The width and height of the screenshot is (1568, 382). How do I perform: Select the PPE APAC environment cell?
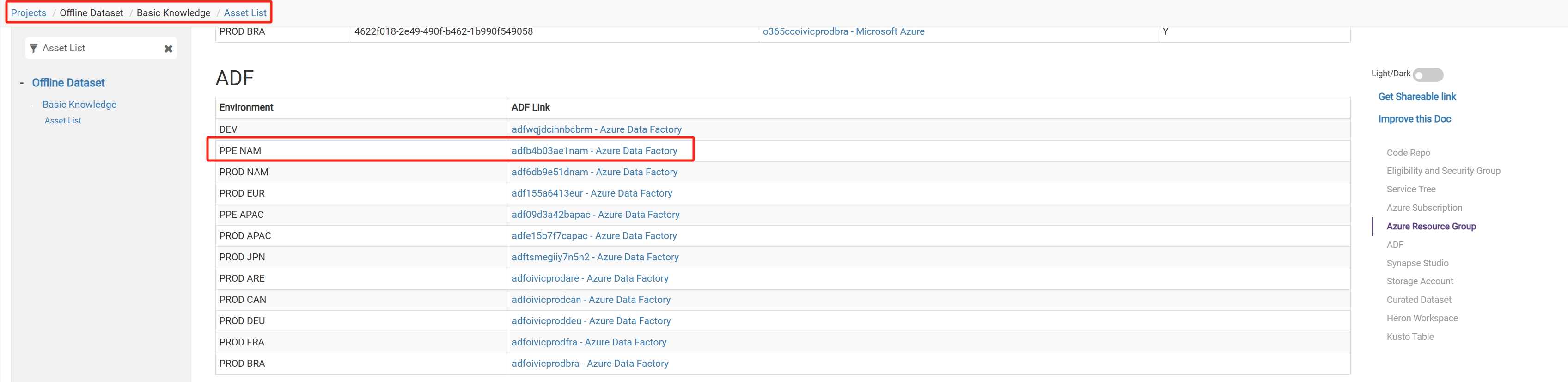pos(361,215)
